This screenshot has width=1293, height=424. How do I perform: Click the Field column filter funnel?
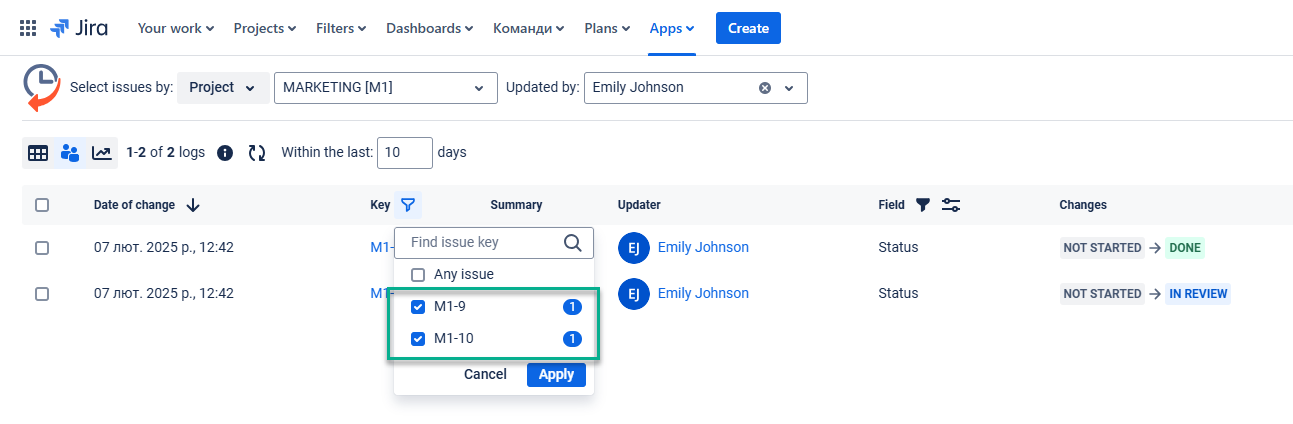pyautogui.click(x=923, y=205)
